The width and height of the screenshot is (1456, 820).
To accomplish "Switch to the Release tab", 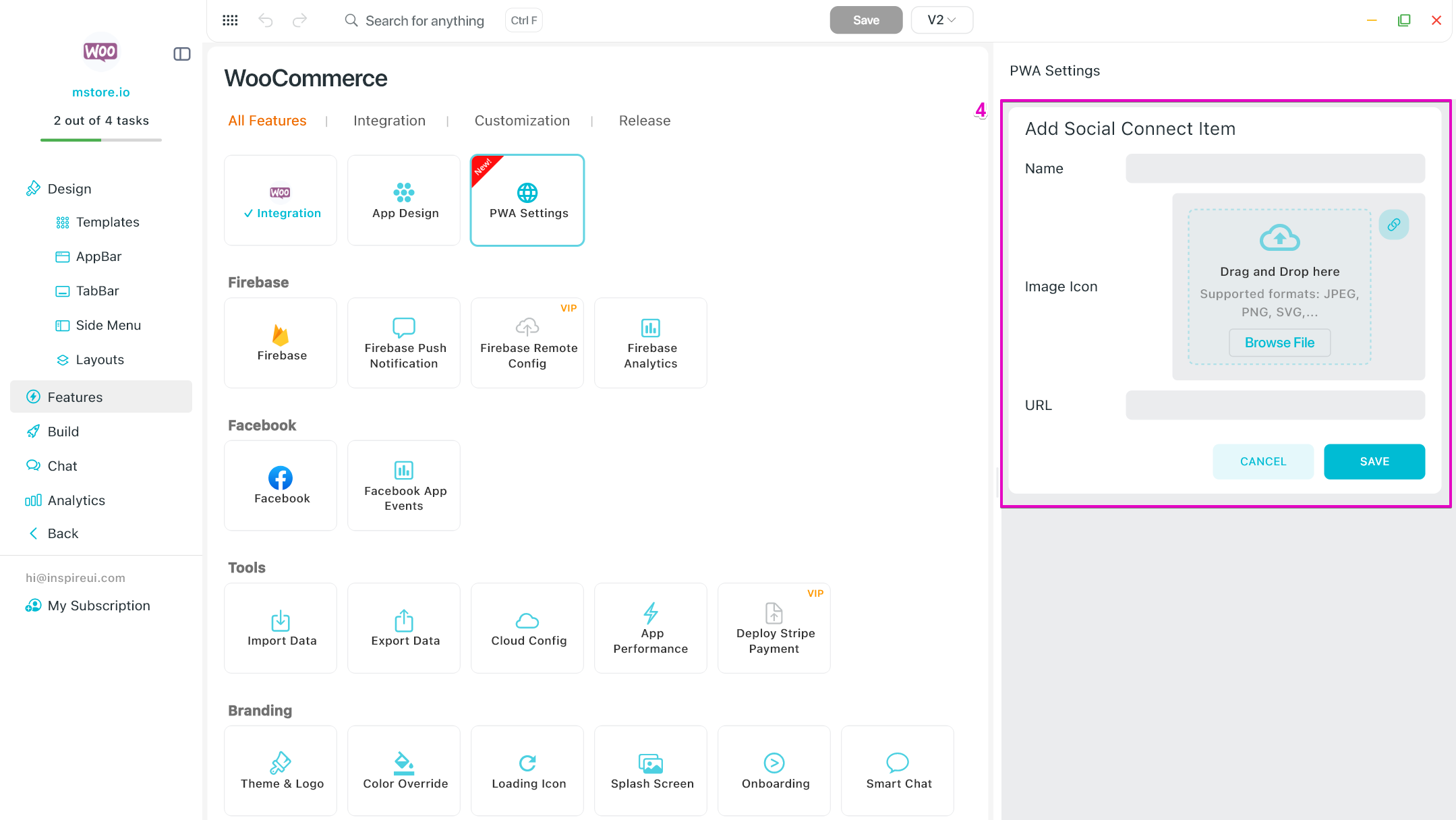I will [x=644, y=121].
